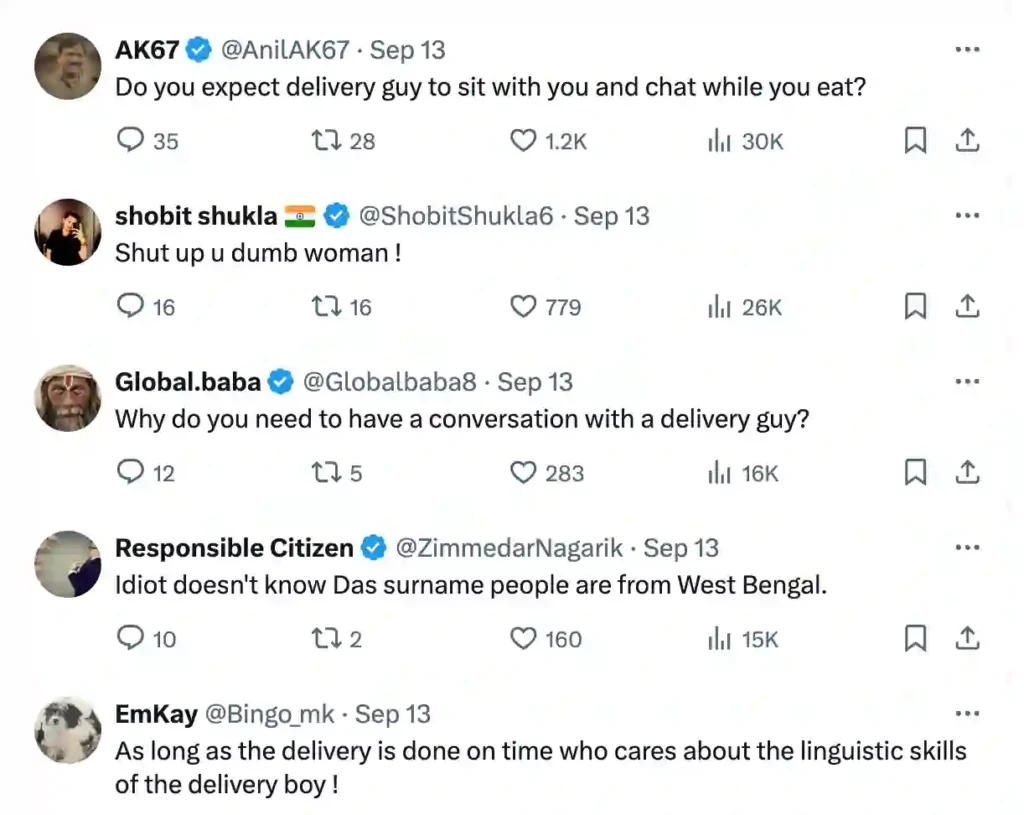Image resolution: width=1024 pixels, height=815 pixels.
Task: Click Global.baba's profile avatar
Action: pos(68,398)
